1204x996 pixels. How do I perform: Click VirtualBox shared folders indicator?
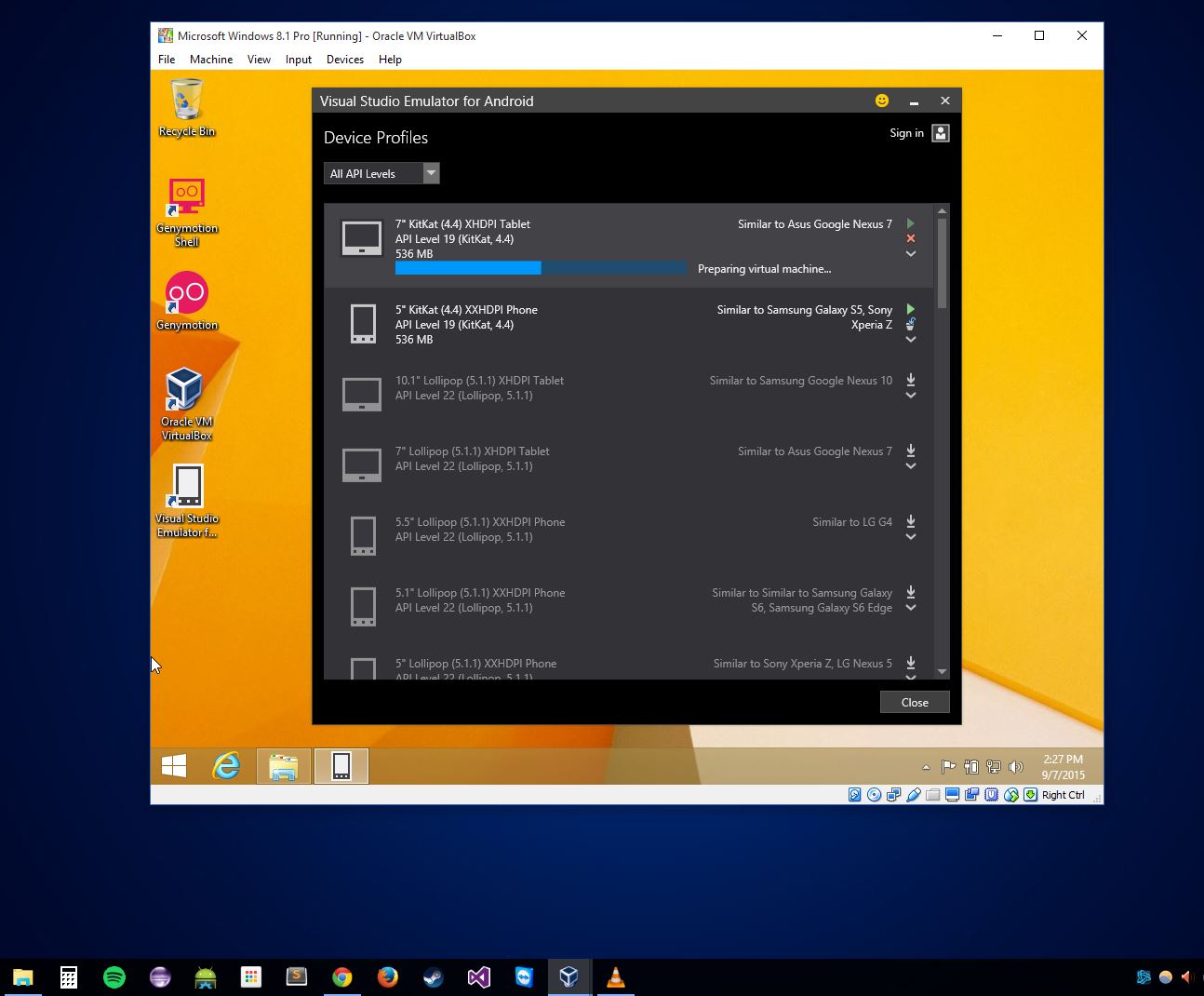932,795
